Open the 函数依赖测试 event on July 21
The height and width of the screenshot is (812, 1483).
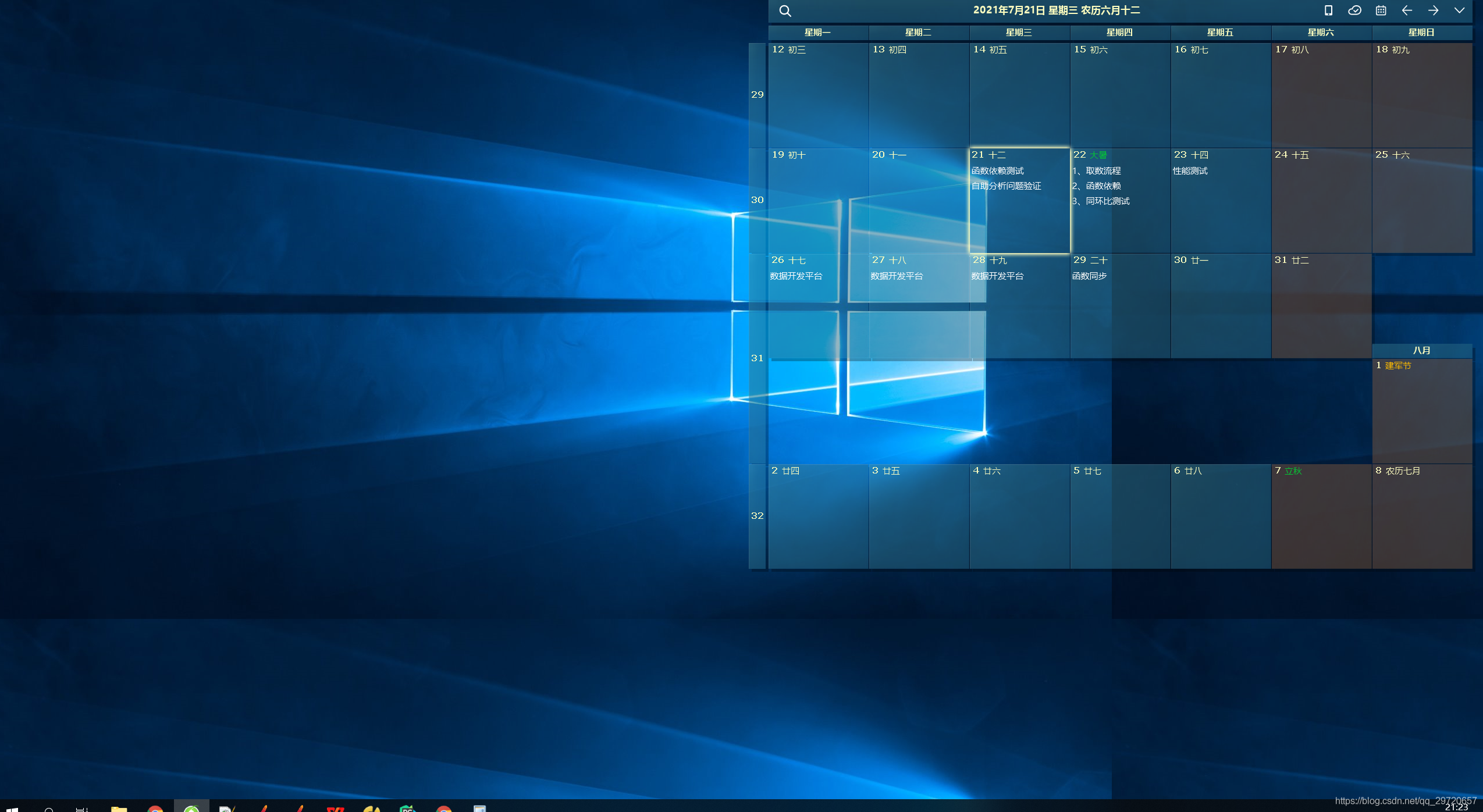[x=997, y=170]
